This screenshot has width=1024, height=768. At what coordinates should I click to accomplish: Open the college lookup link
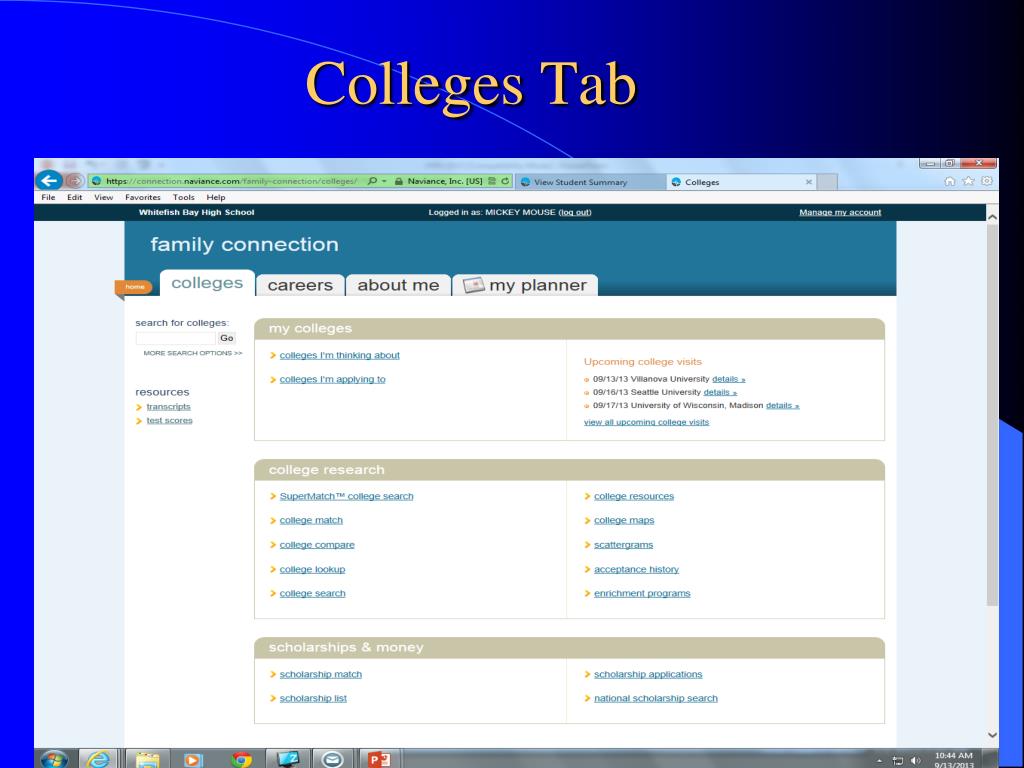(312, 569)
